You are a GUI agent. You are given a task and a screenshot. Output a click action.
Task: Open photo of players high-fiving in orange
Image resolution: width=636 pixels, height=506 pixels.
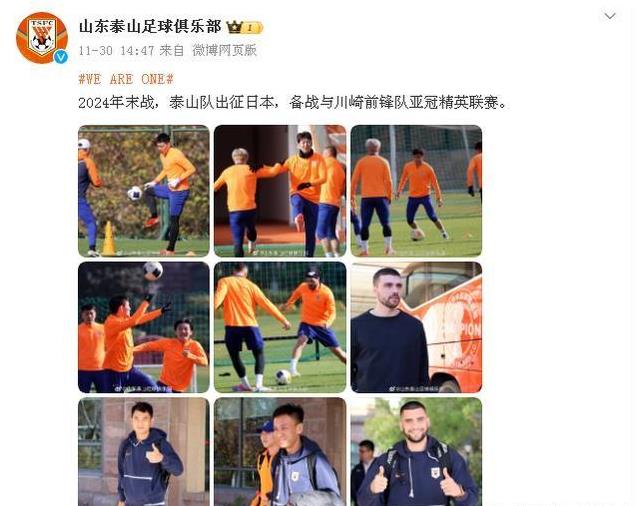280,191
